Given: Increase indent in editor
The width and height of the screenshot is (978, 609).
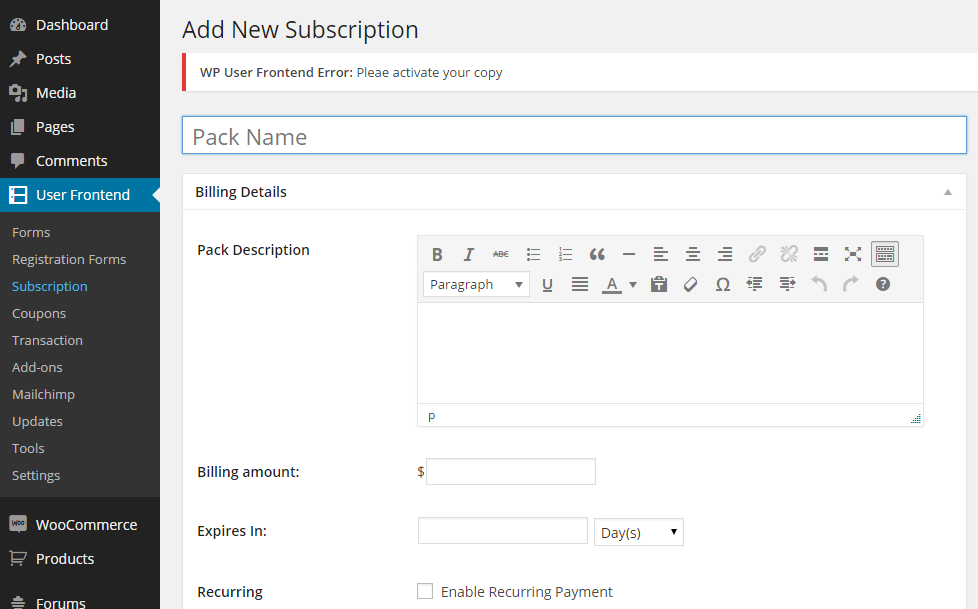Looking at the screenshot, I should [787, 285].
